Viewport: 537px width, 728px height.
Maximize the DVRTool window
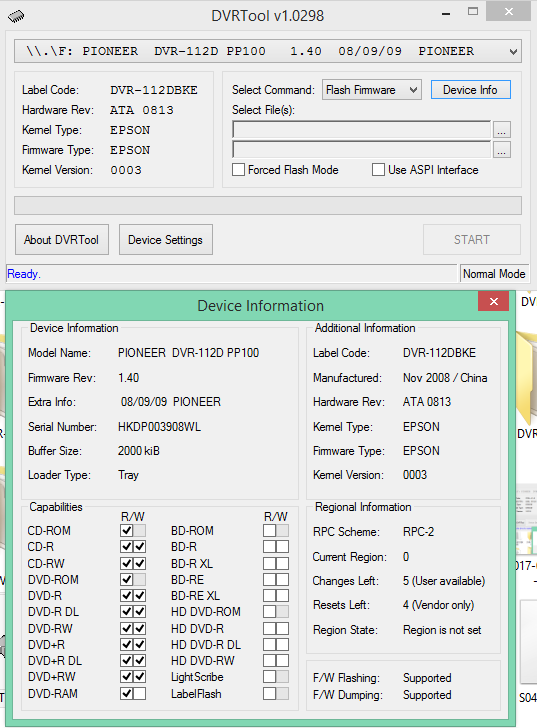[472, 12]
